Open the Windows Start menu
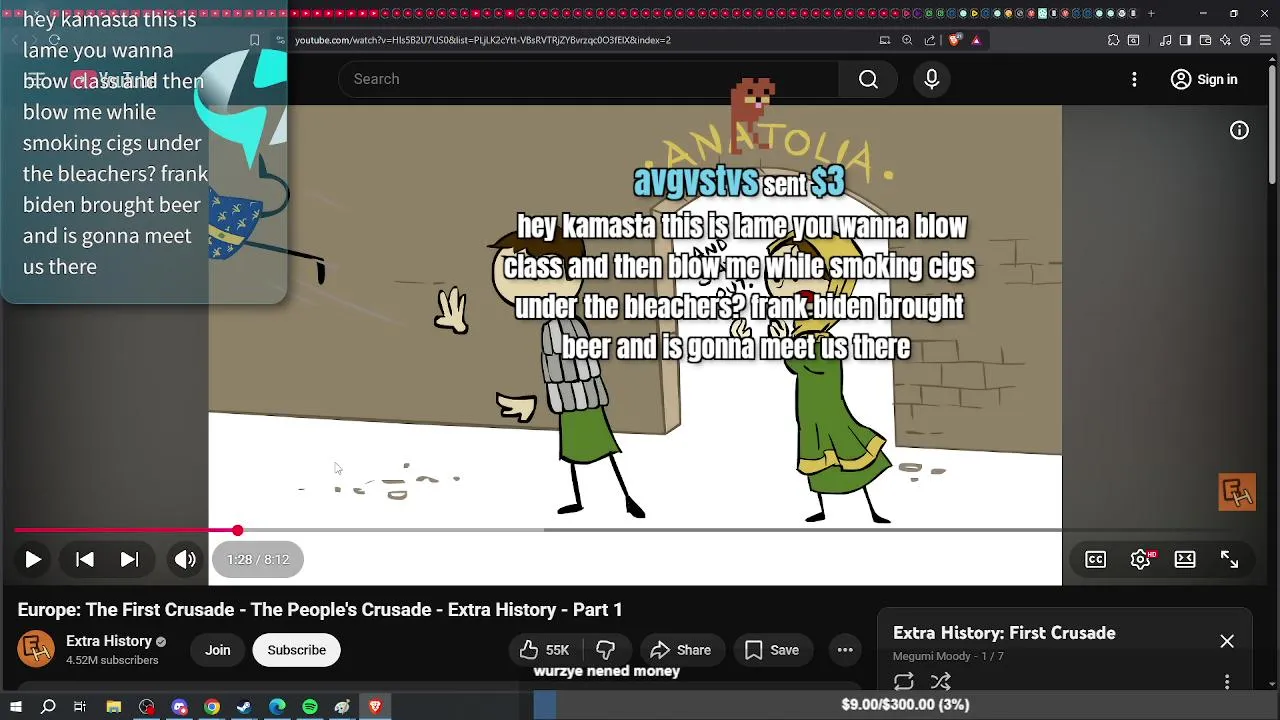Screen dimensions: 1280x720 coord(16,707)
